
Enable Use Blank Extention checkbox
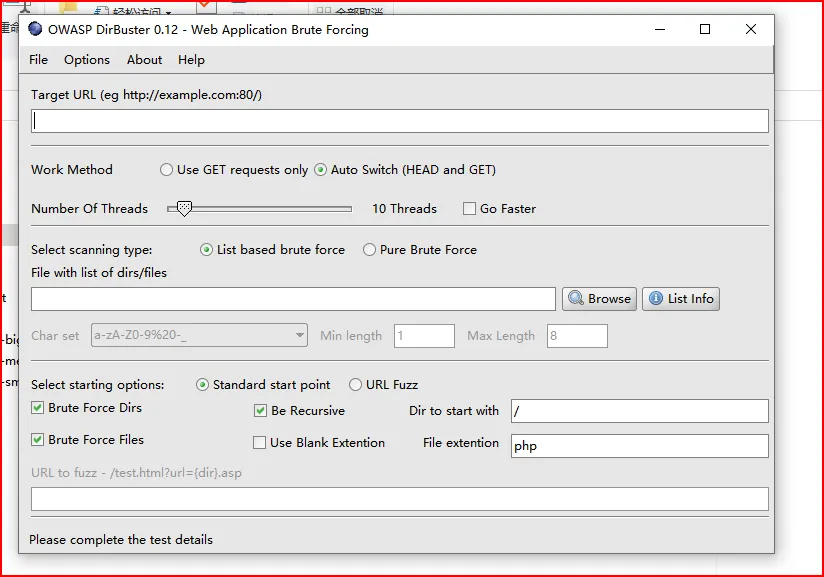click(259, 442)
